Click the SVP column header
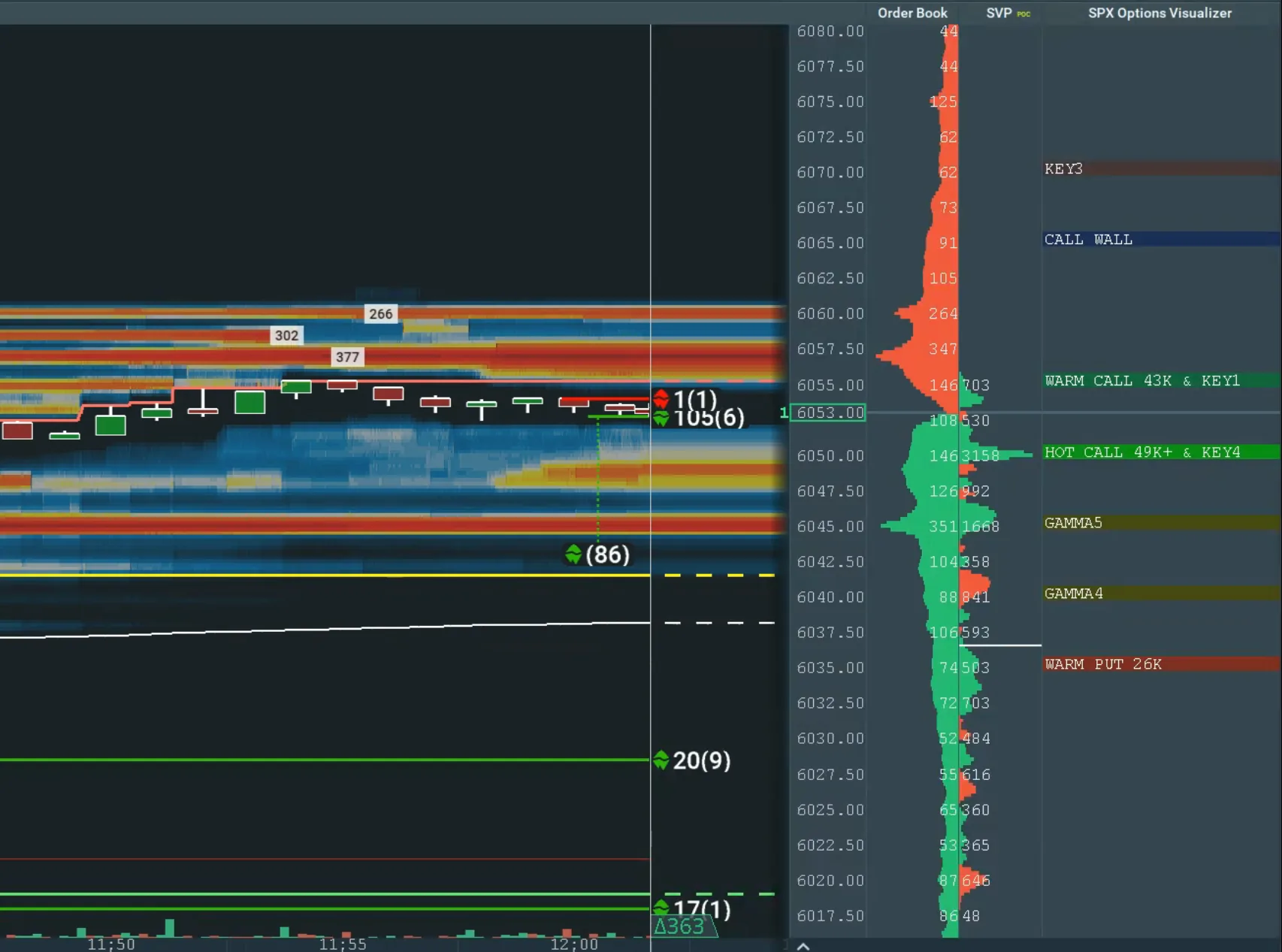The image size is (1282, 952). click(x=999, y=13)
